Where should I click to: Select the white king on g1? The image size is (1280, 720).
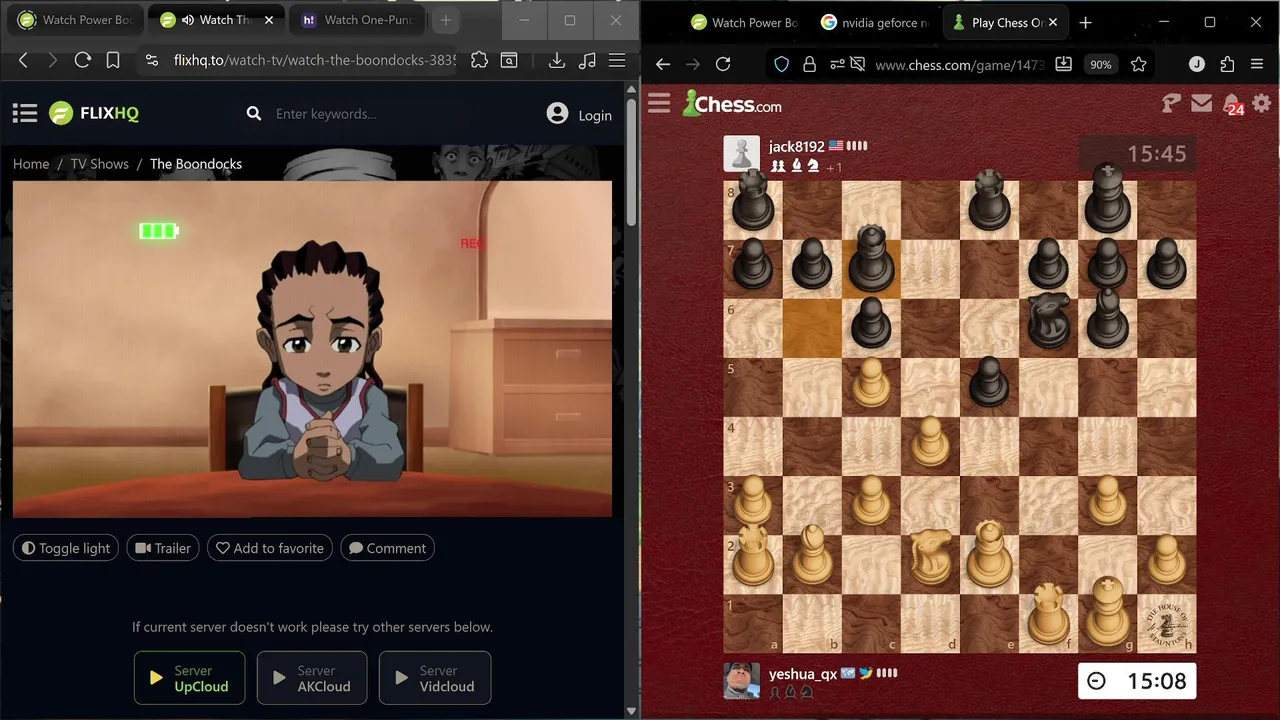click(1108, 623)
